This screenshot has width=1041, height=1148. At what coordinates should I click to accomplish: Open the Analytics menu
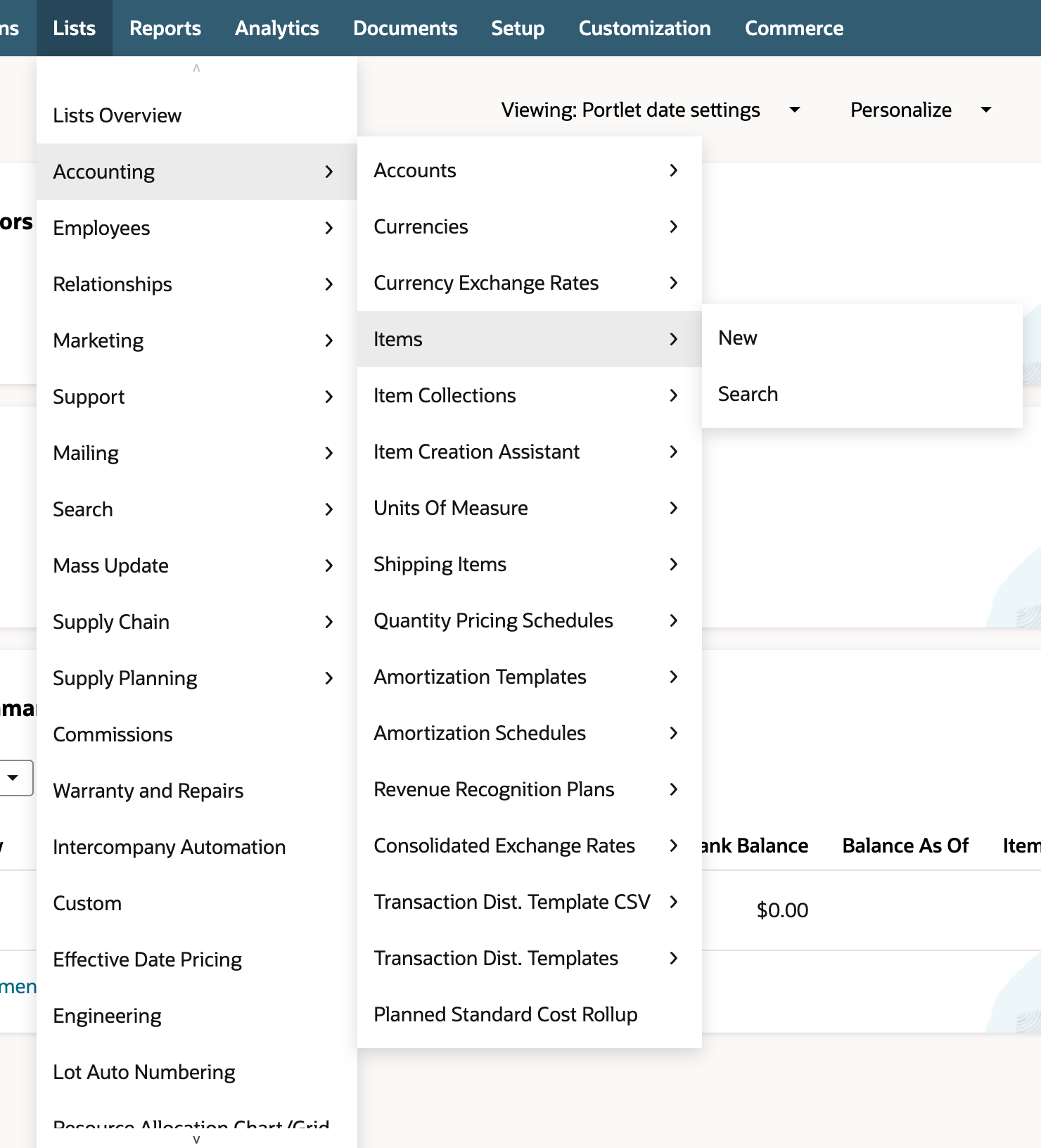pyautogui.click(x=277, y=28)
